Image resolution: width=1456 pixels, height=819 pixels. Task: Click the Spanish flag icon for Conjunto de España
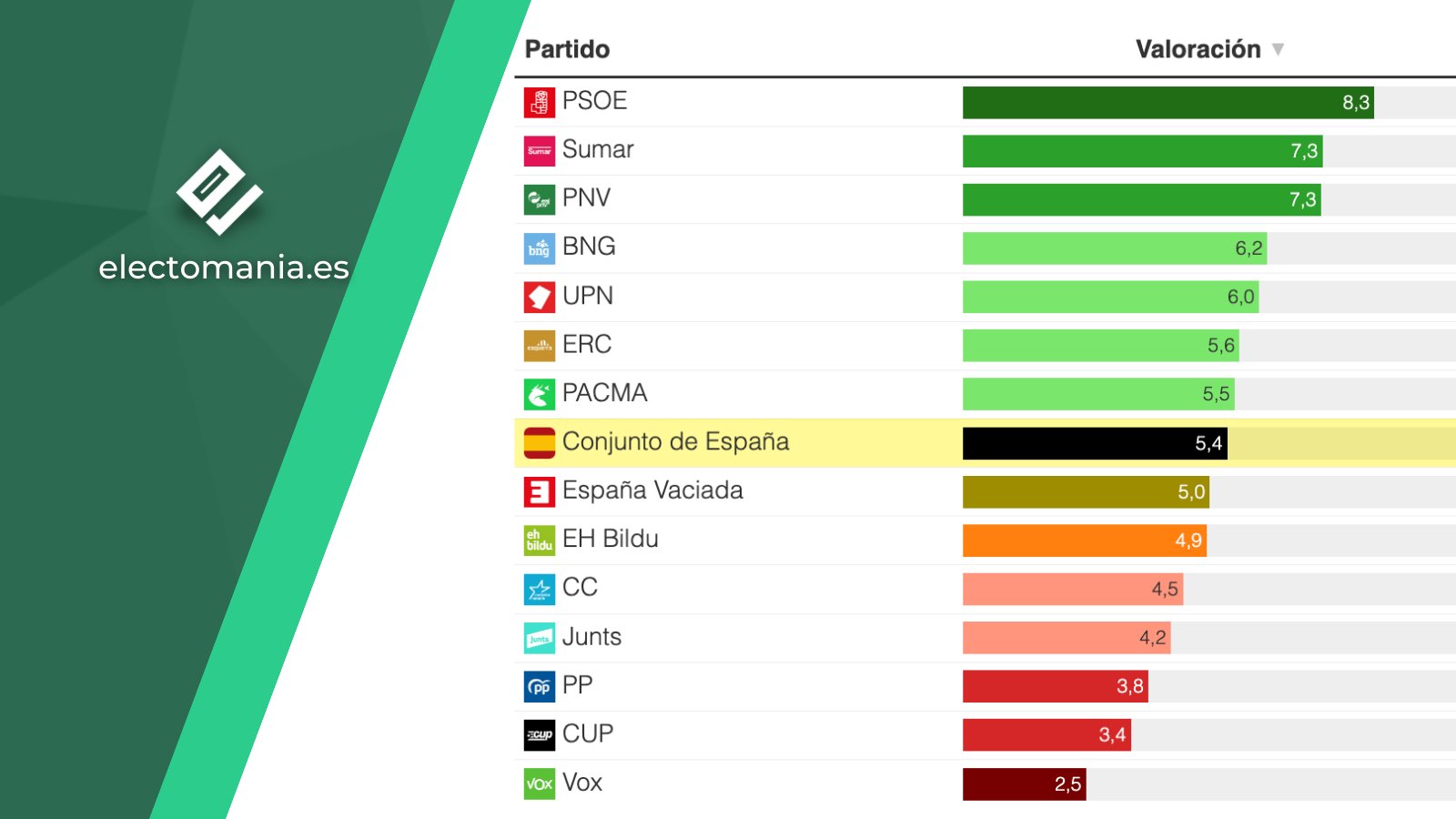[540, 443]
